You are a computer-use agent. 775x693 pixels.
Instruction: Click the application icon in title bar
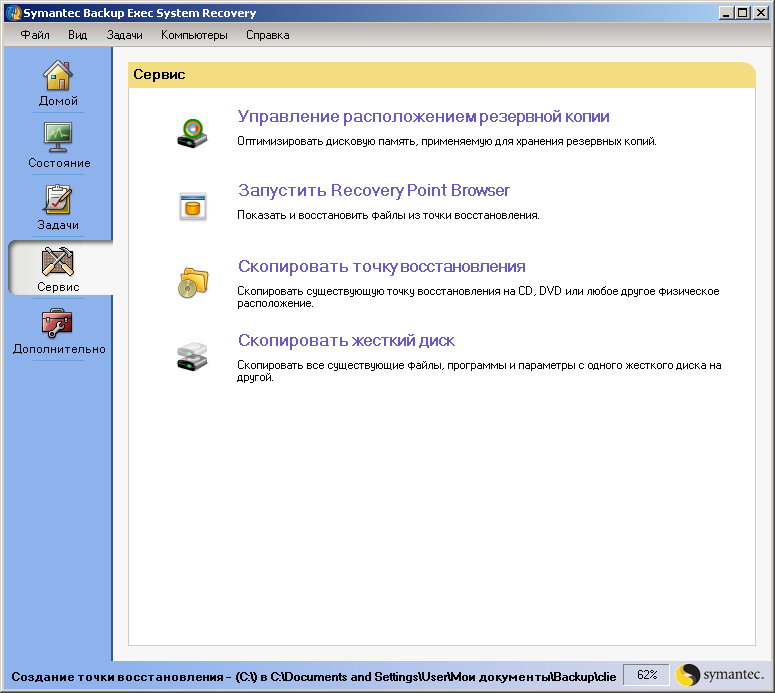coord(13,13)
